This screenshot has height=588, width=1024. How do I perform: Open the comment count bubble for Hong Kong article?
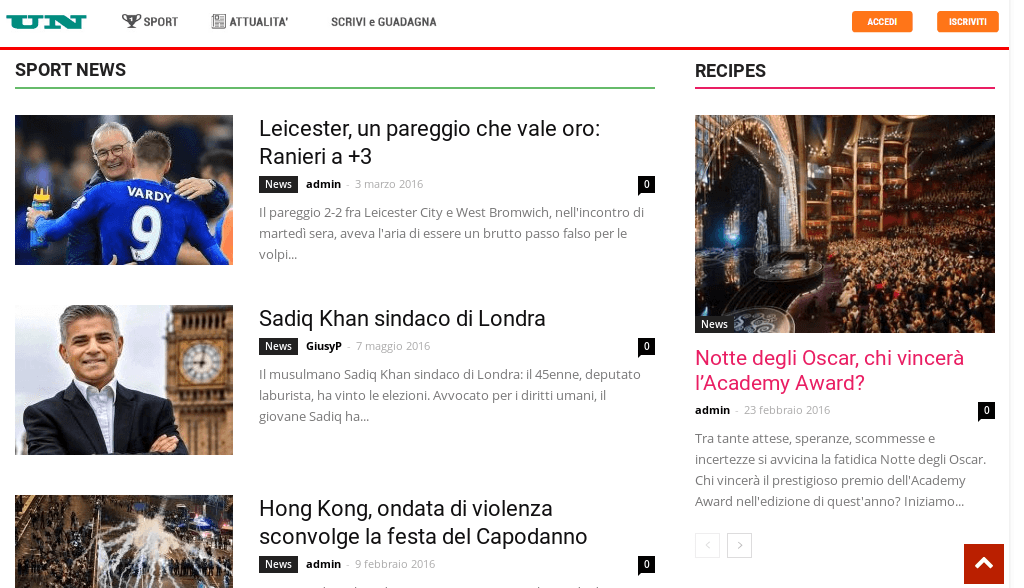pos(647,565)
